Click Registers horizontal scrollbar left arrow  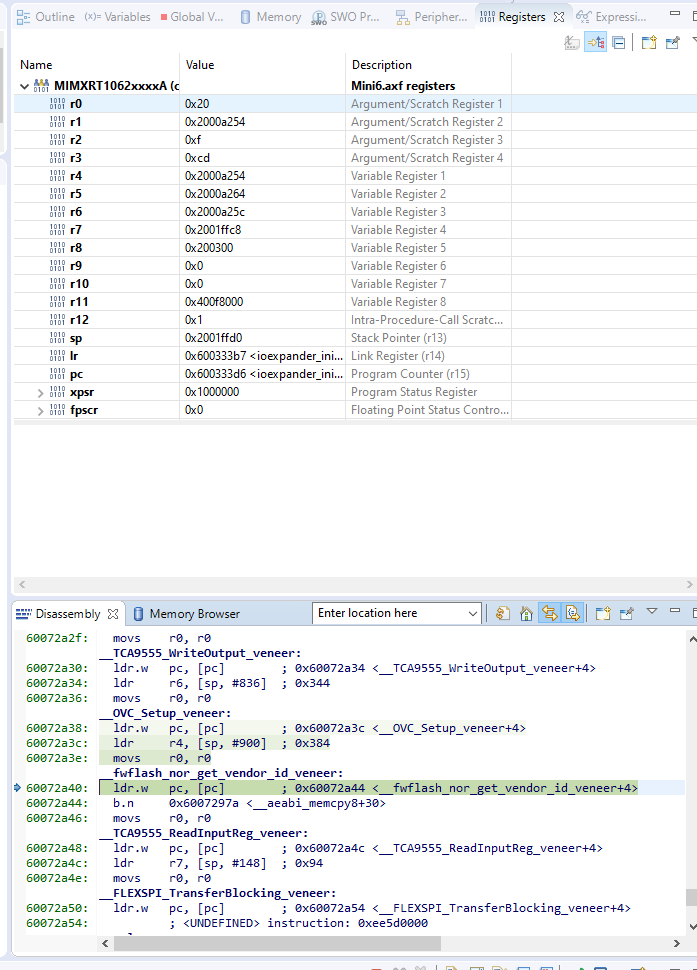click(22, 585)
